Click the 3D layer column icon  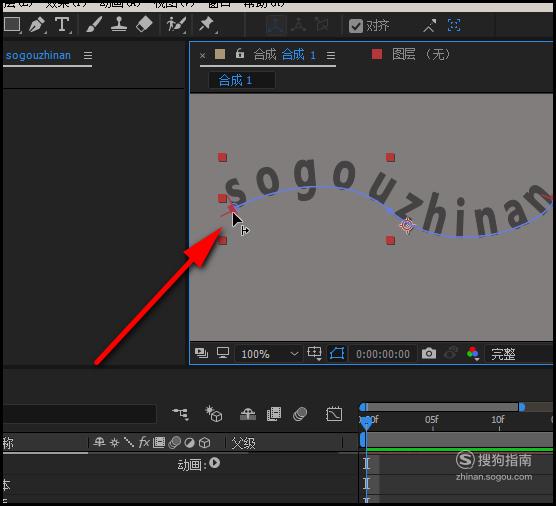click(205, 443)
